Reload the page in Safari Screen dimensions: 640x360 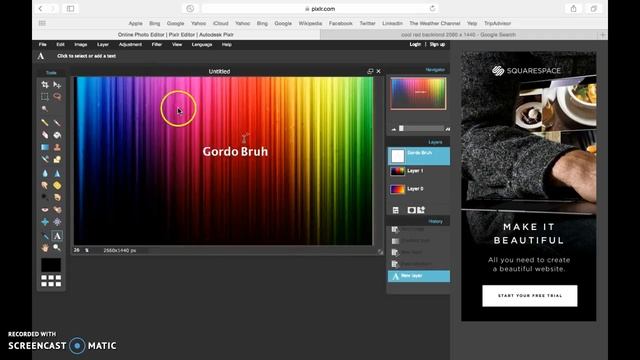pos(433,9)
